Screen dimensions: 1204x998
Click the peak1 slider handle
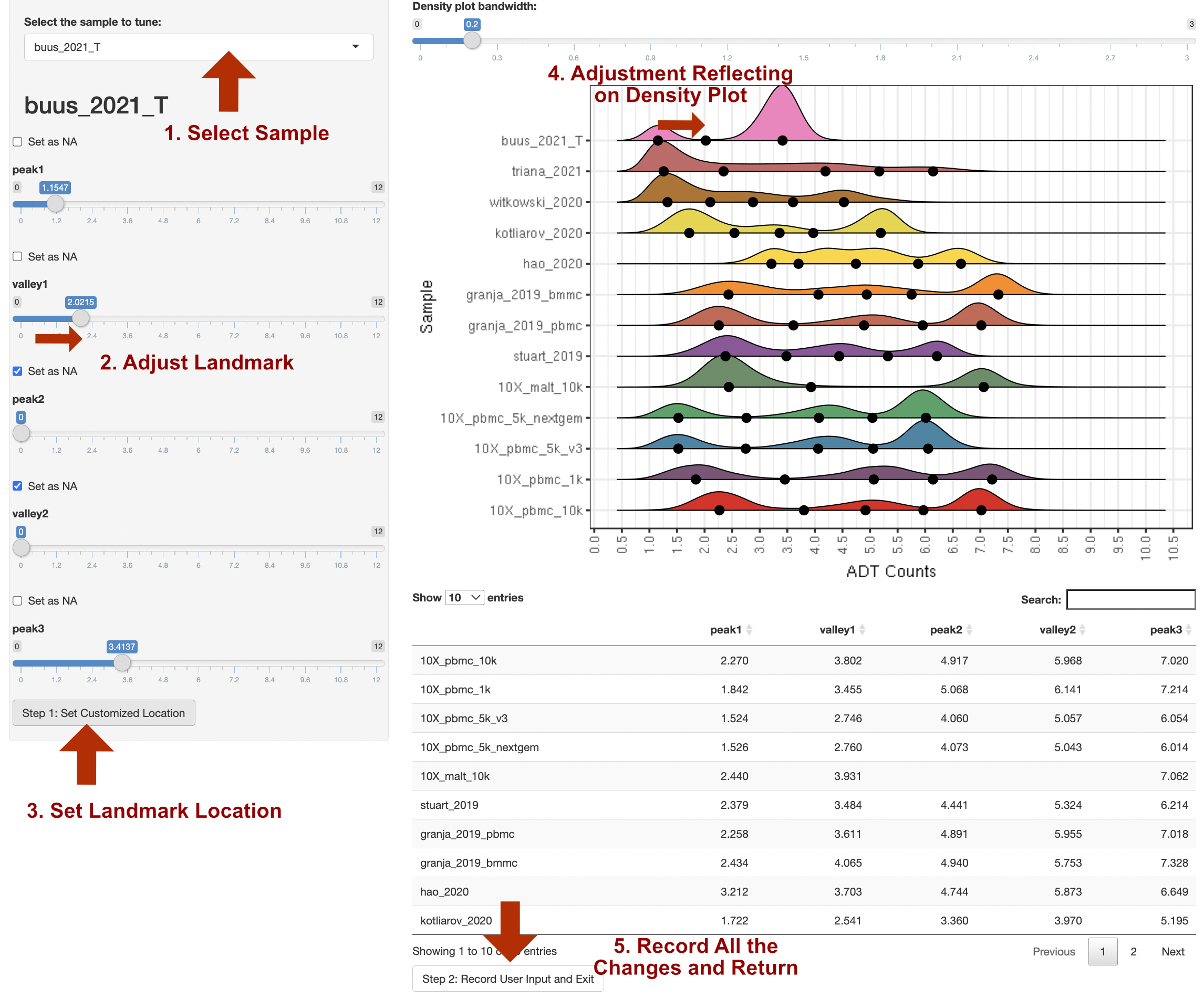[55, 203]
